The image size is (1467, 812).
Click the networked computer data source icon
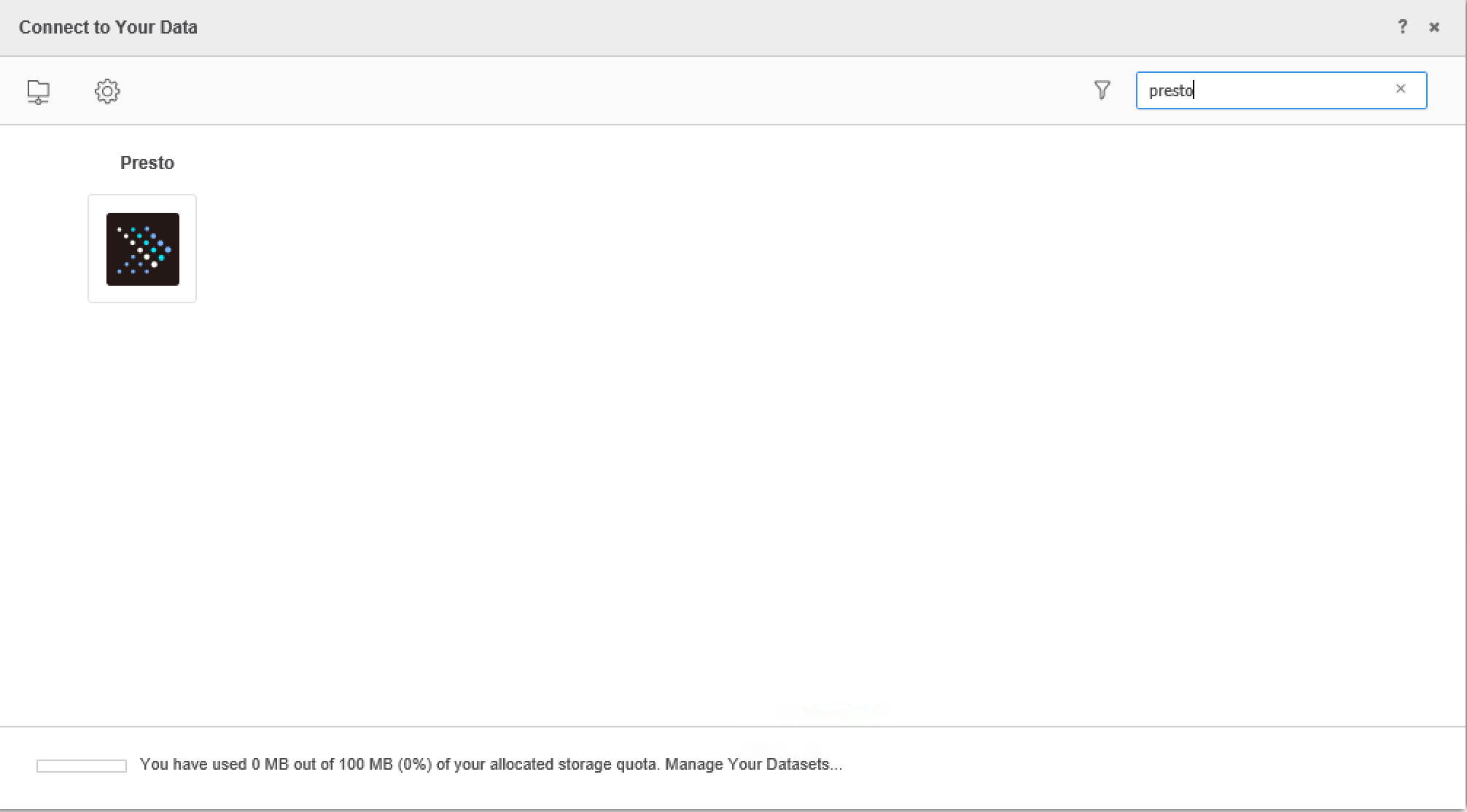38,91
